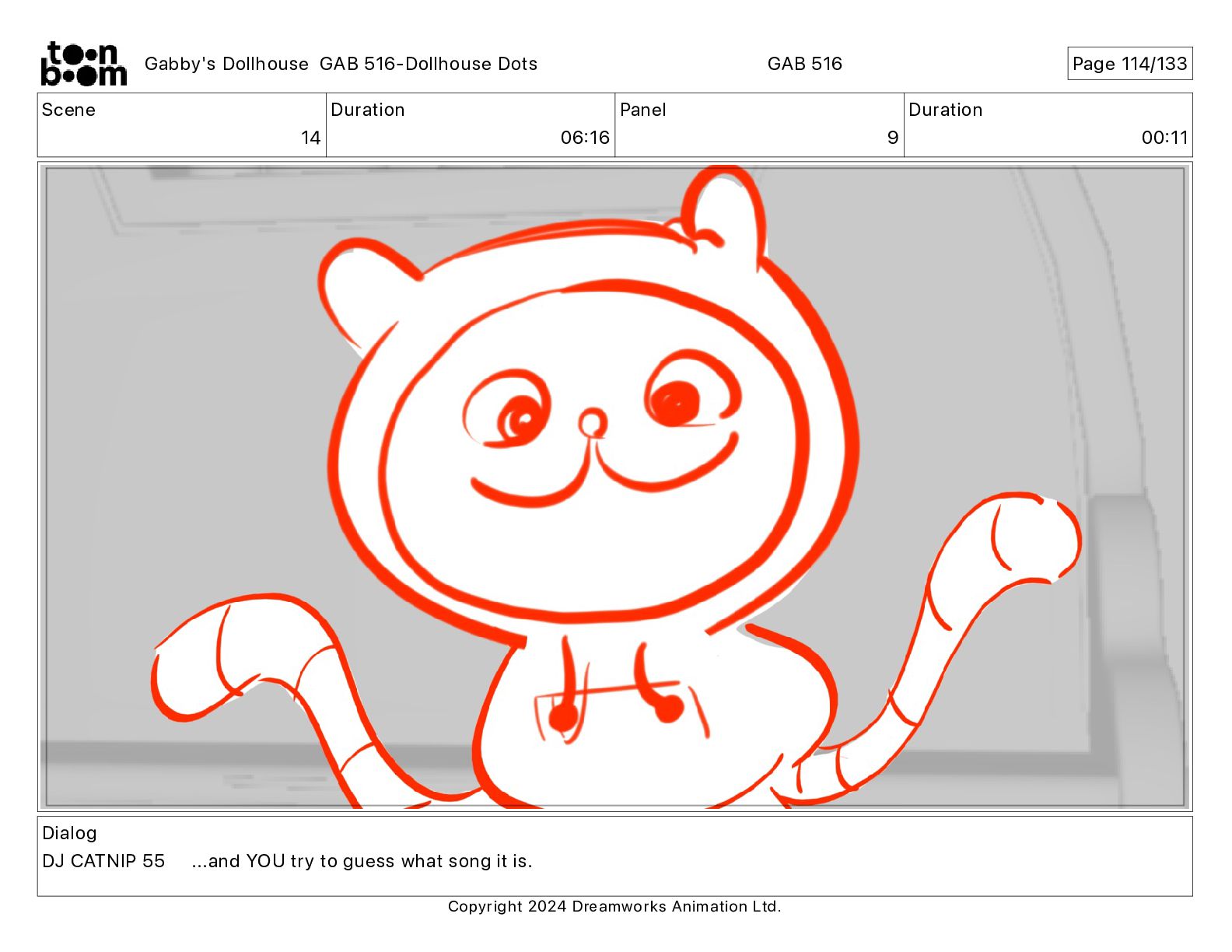Click the character name 'DJ CATNIP 55'
Image resolution: width=1232 pixels, height=952 pixels.
click(103, 861)
